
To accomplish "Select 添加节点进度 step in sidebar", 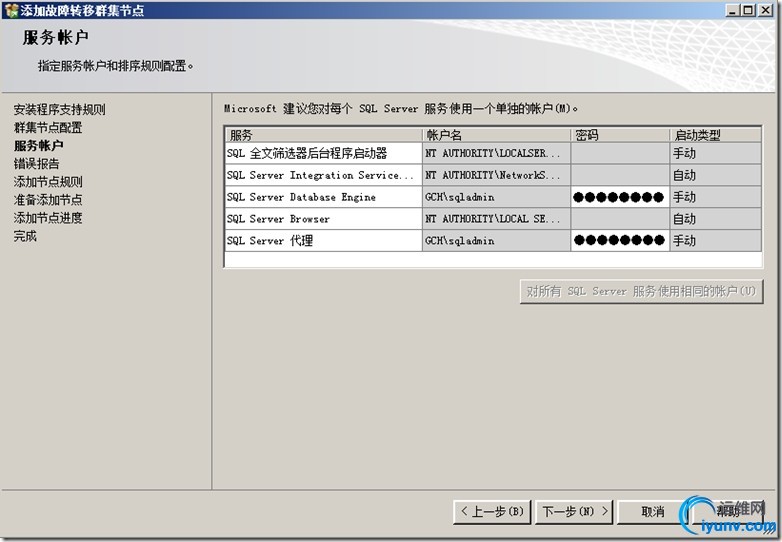I will pos(48,218).
